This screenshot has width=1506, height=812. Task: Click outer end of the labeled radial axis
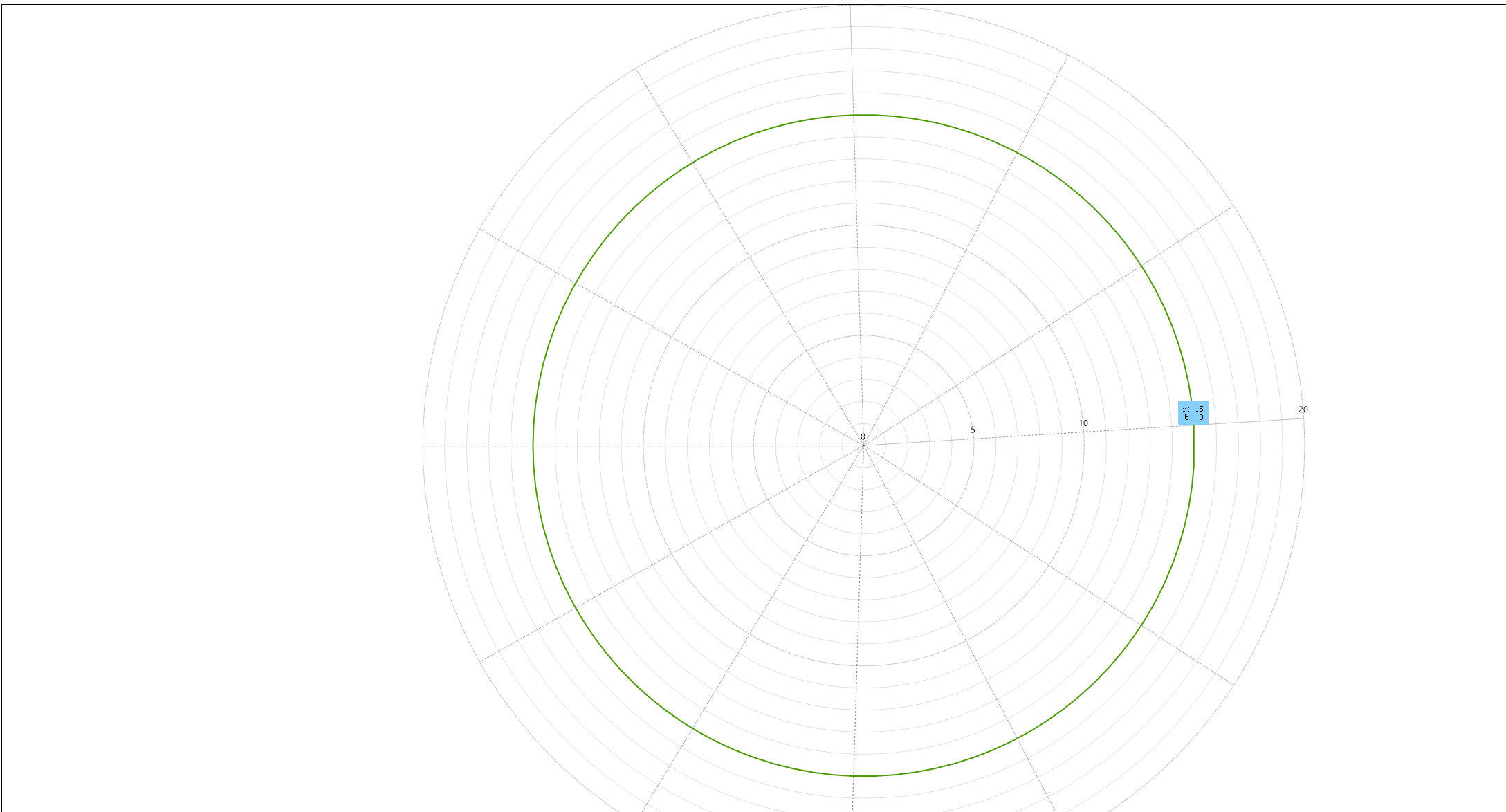pos(1304,418)
